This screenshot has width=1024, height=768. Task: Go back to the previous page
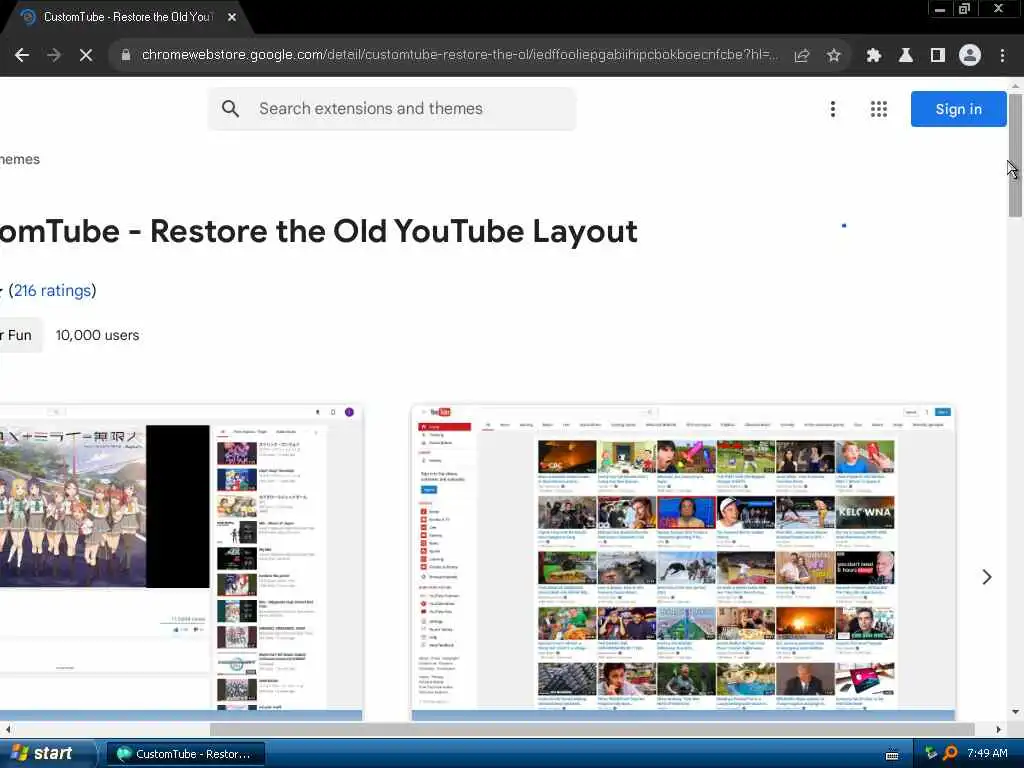click(x=22, y=56)
